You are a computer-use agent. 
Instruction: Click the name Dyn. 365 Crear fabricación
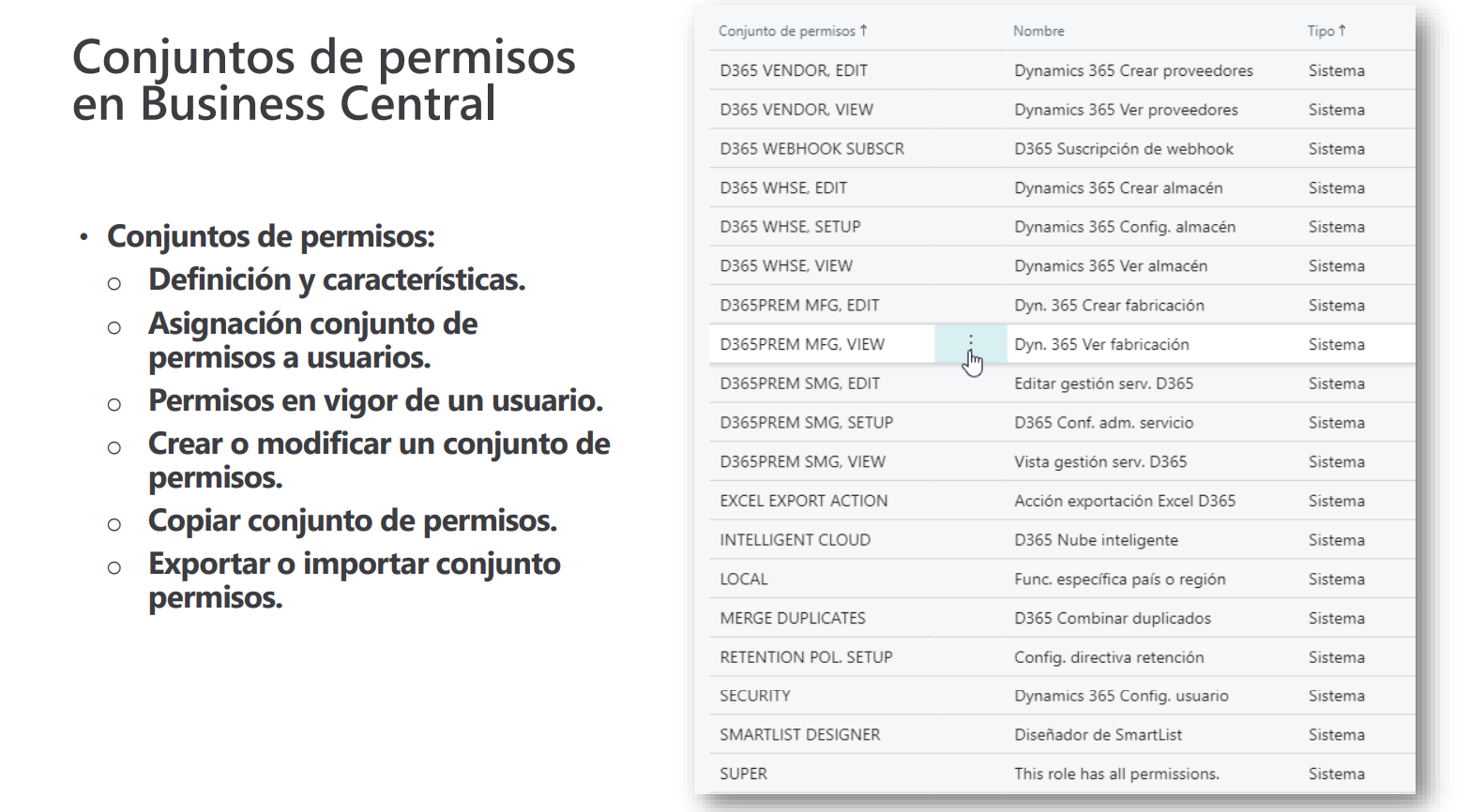tap(1109, 305)
